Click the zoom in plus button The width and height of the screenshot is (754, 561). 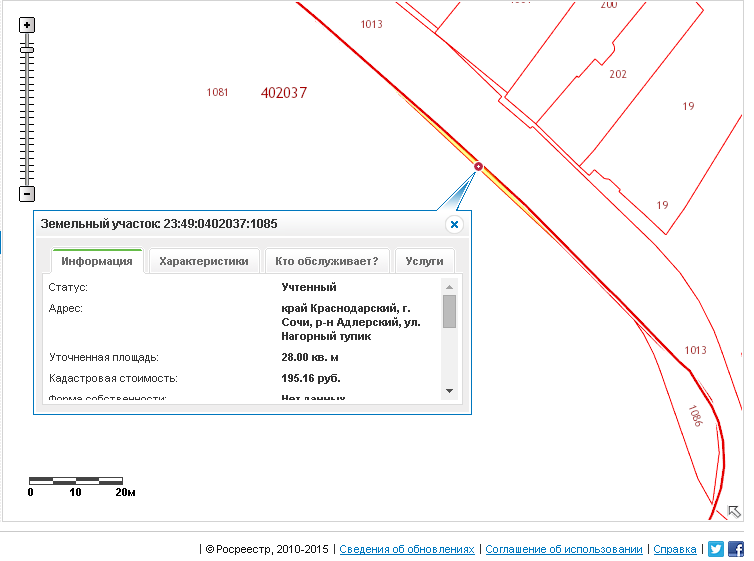click(27, 25)
